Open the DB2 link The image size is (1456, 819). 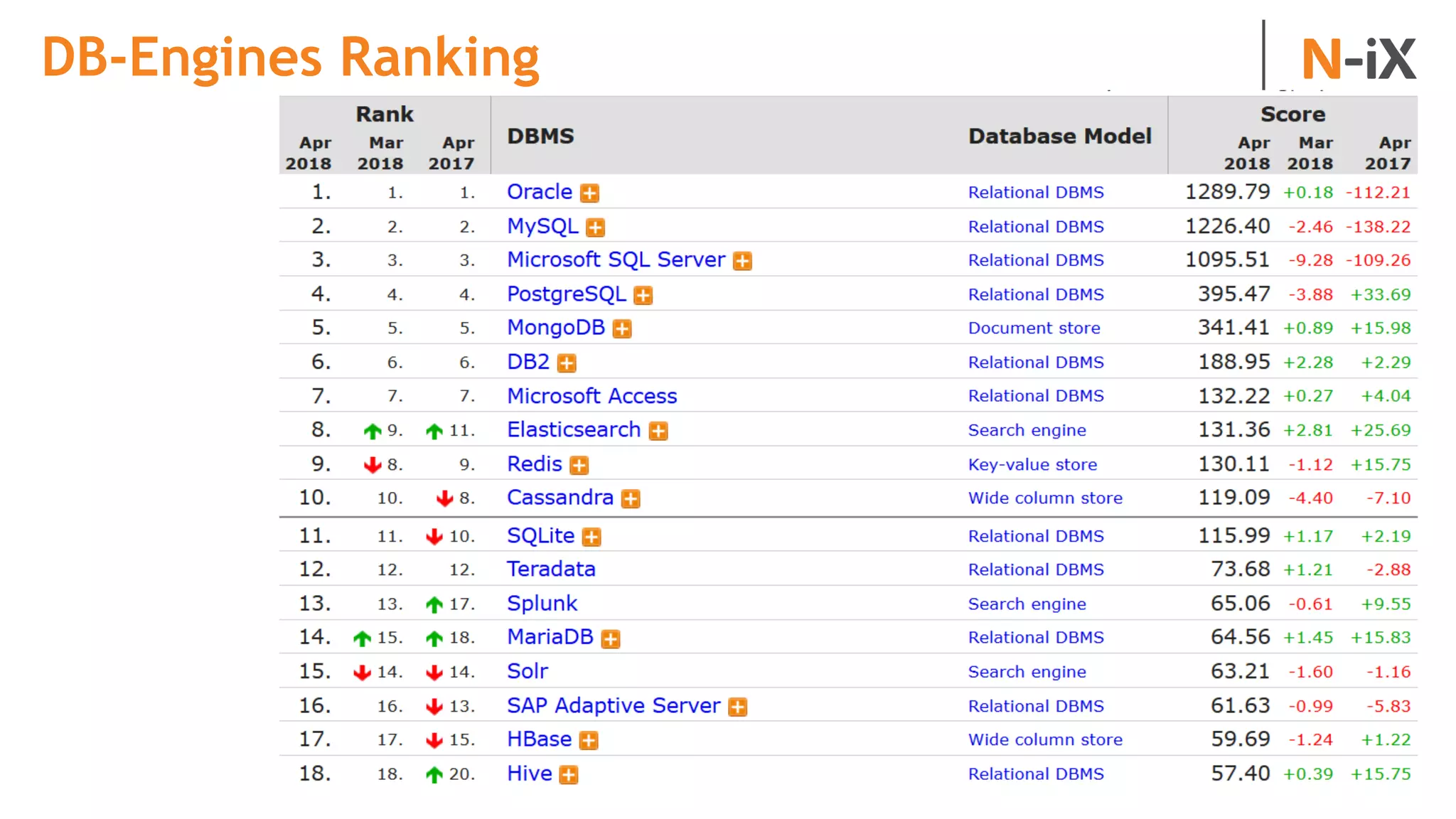pyautogui.click(x=528, y=362)
